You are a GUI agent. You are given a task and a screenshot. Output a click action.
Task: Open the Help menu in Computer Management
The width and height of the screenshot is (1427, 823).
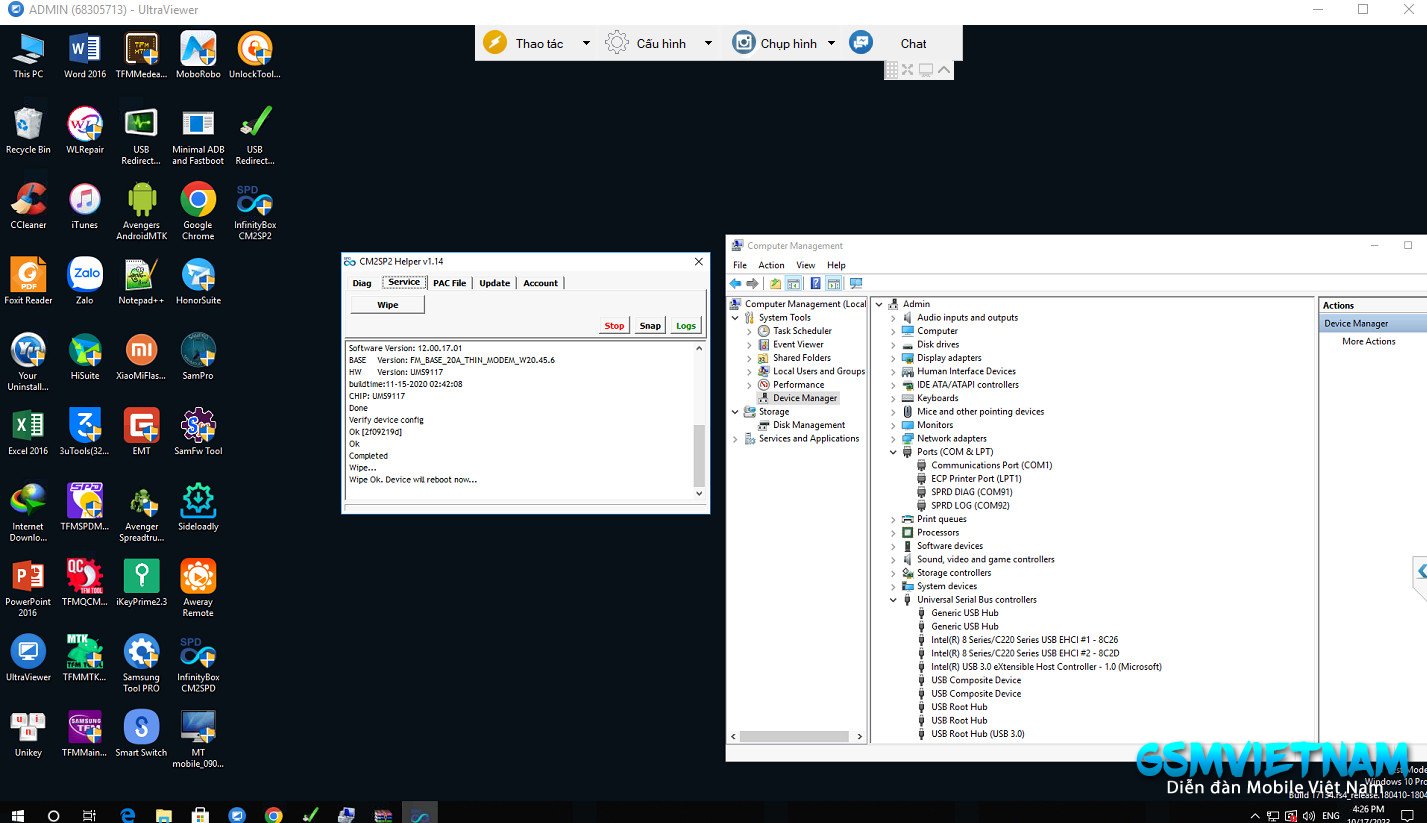pos(836,265)
